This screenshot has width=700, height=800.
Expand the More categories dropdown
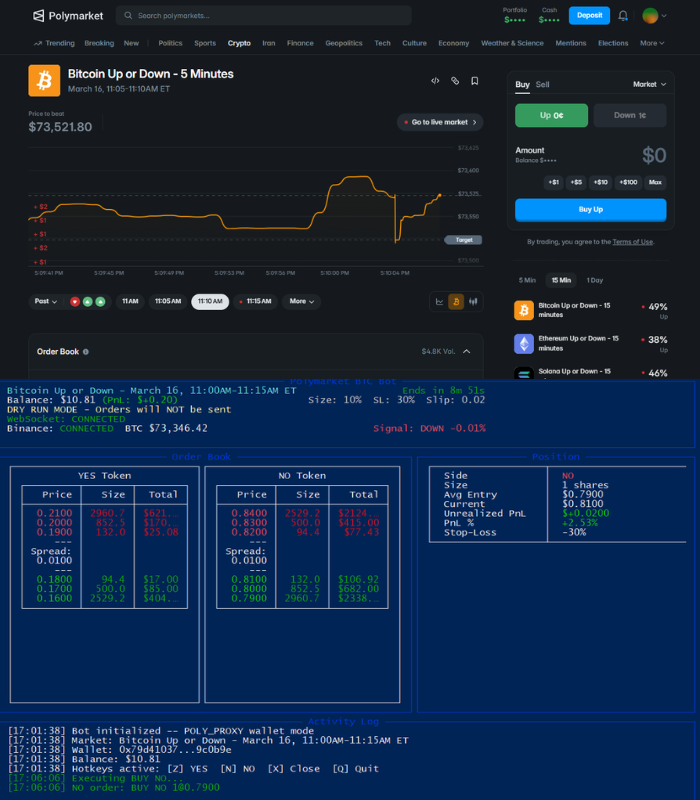click(x=652, y=43)
